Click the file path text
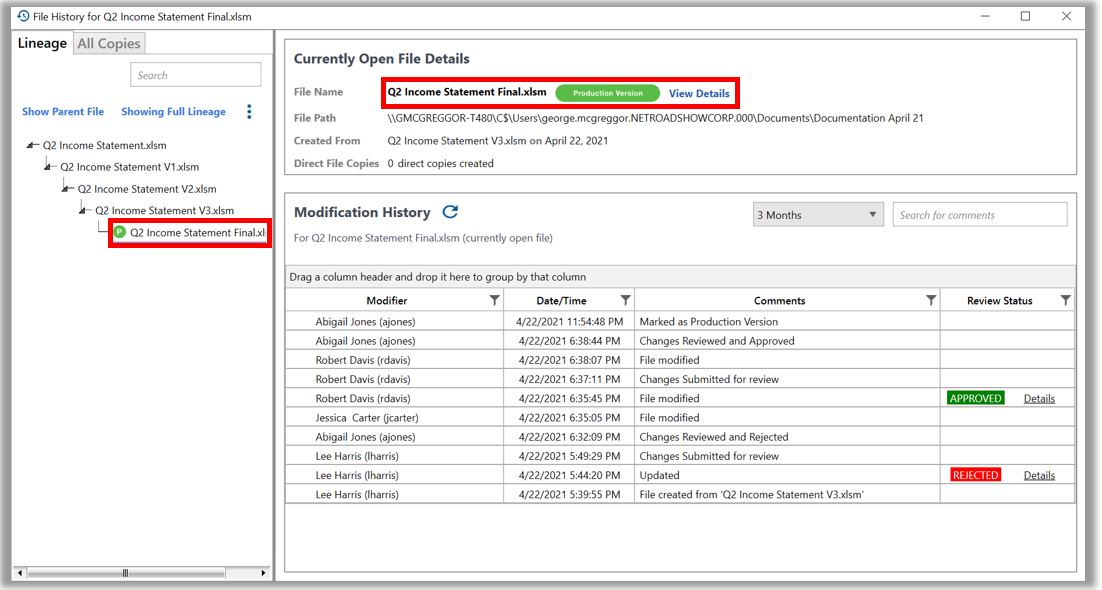1102x590 pixels. pyautogui.click(x=655, y=118)
